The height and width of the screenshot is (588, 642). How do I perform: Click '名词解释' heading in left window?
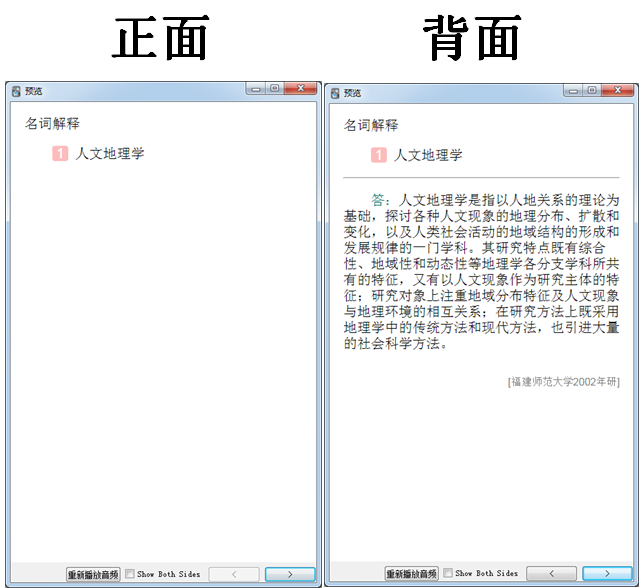(52, 123)
